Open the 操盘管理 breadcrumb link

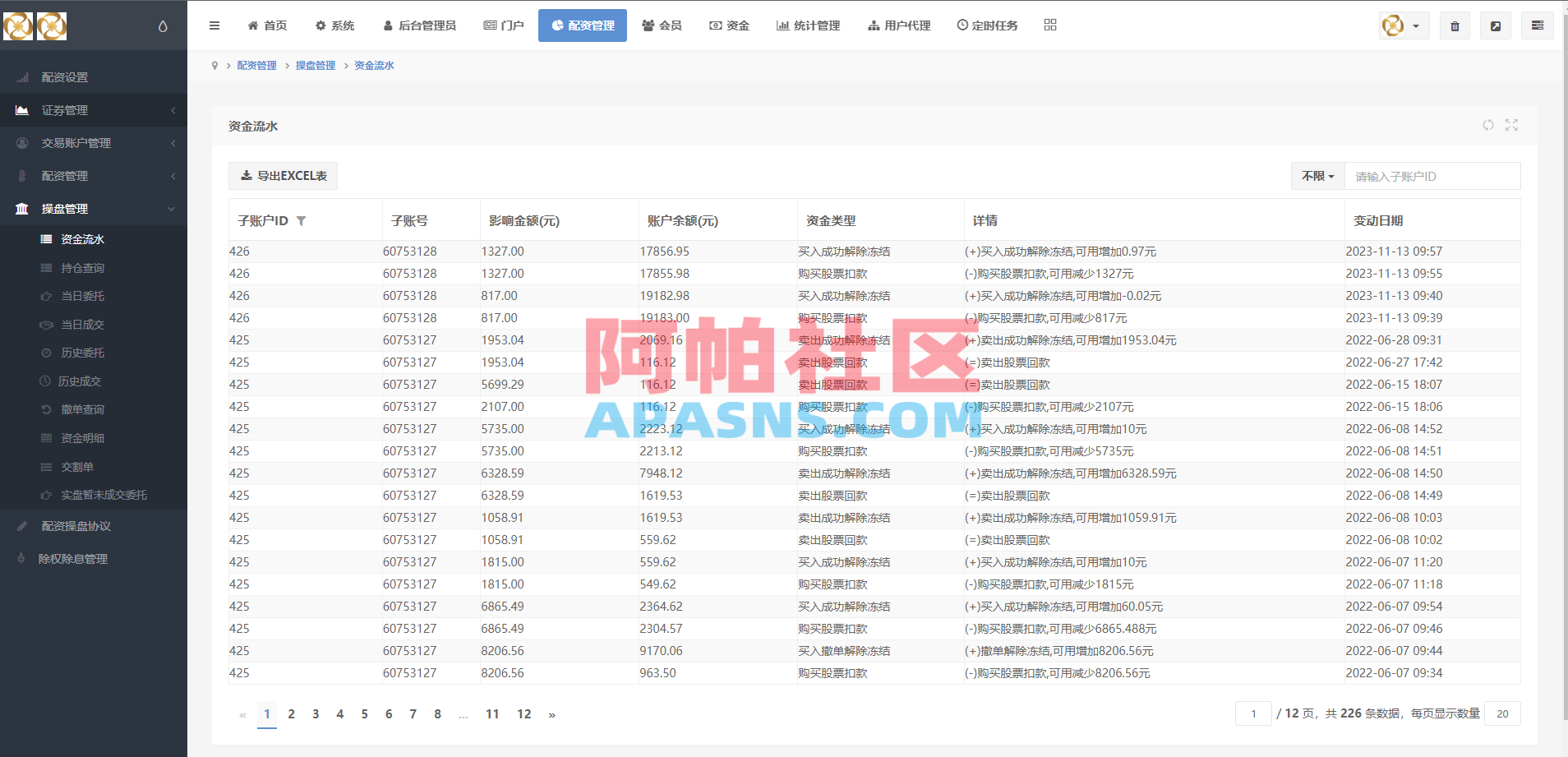[316, 65]
